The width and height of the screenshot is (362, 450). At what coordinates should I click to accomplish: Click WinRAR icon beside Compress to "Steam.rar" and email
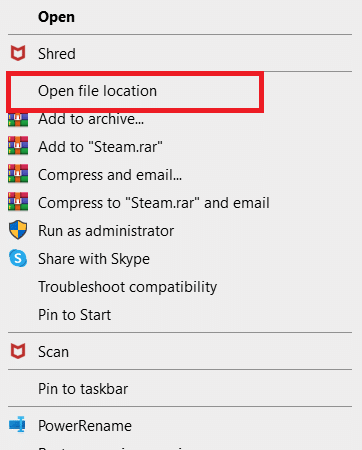click(18, 202)
